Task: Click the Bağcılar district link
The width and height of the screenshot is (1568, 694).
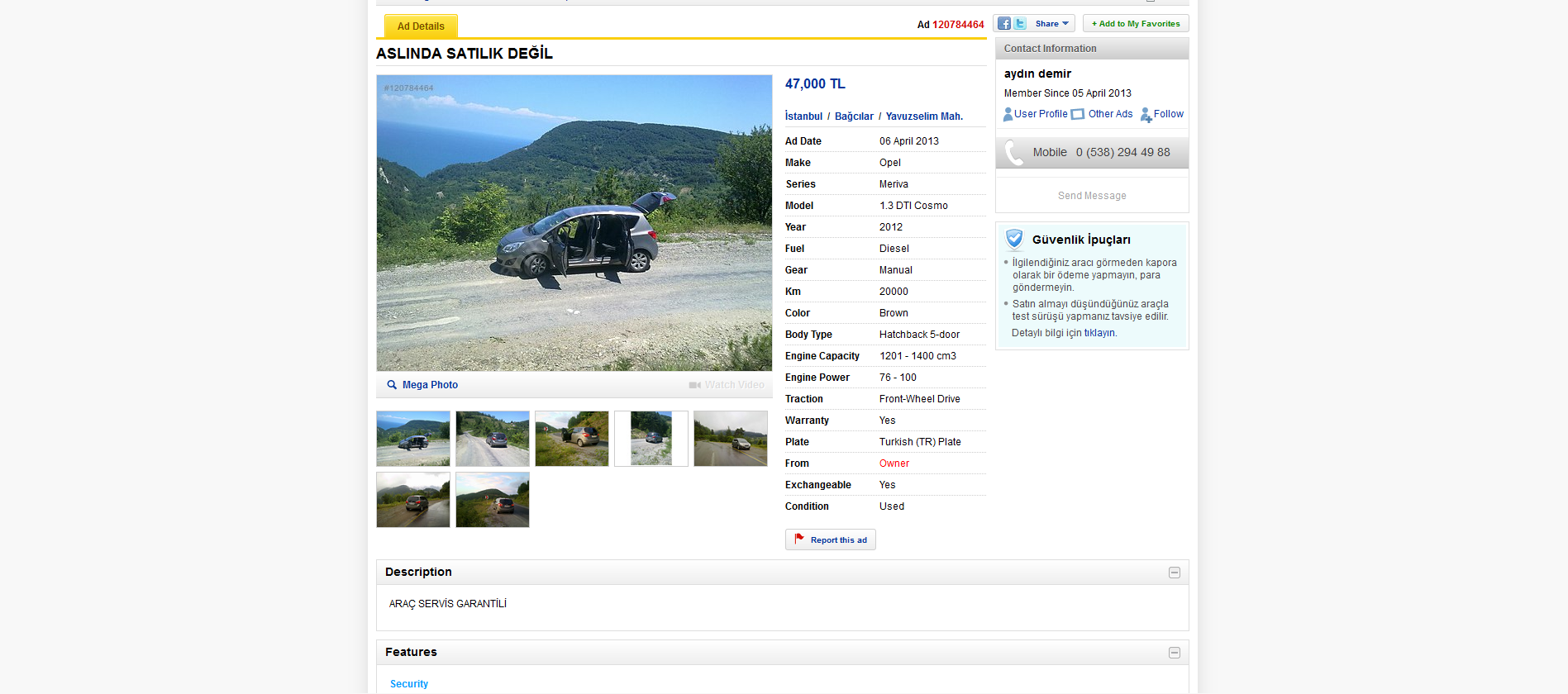Action: coord(854,116)
